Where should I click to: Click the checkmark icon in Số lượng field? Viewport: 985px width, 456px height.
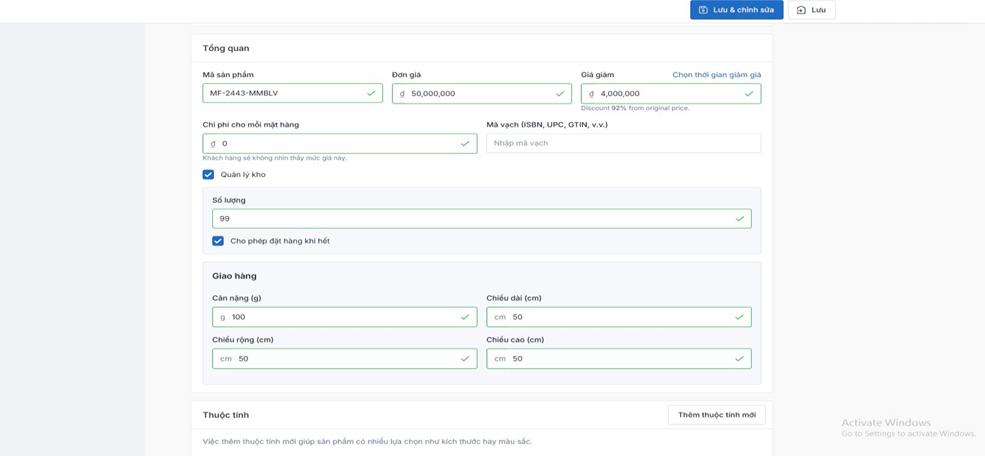tap(739, 218)
